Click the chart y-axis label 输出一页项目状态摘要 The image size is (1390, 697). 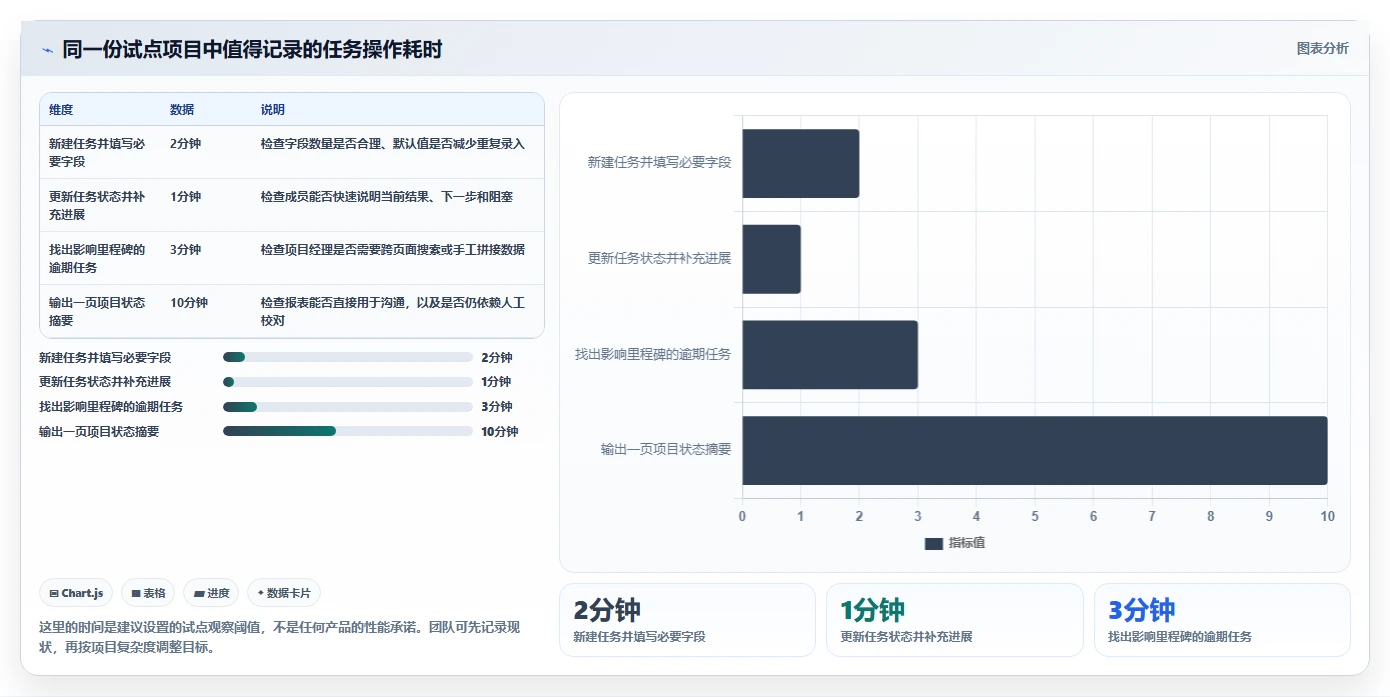pyautogui.click(x=666, y=450)
